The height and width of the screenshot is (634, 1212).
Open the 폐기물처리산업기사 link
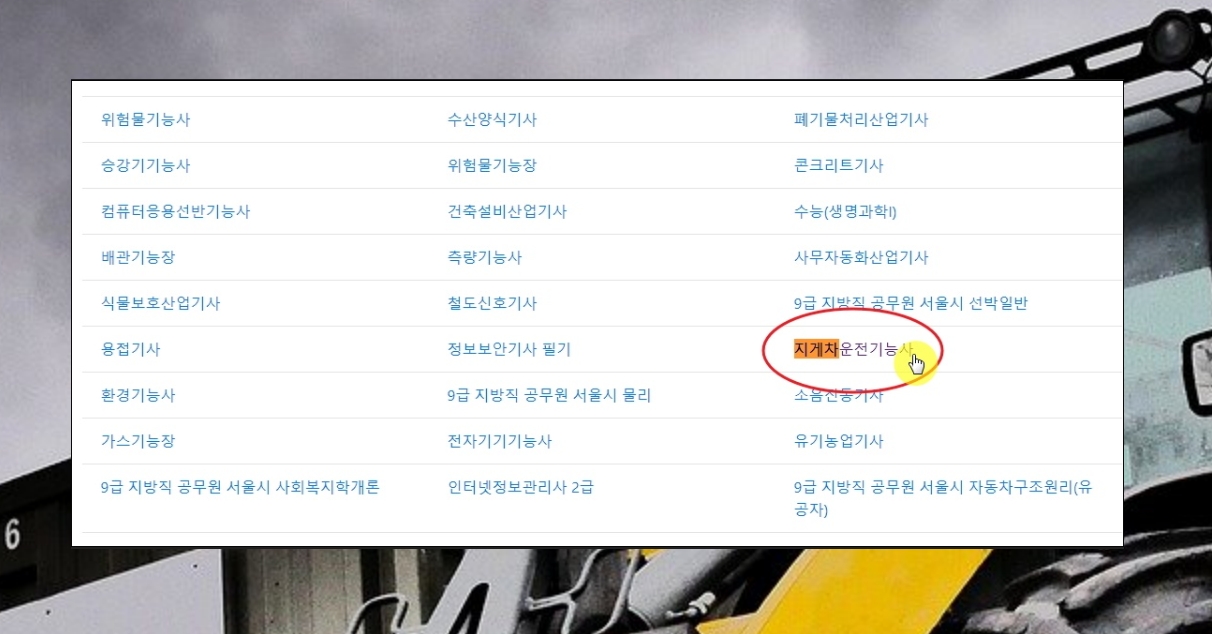coord(861,120)
